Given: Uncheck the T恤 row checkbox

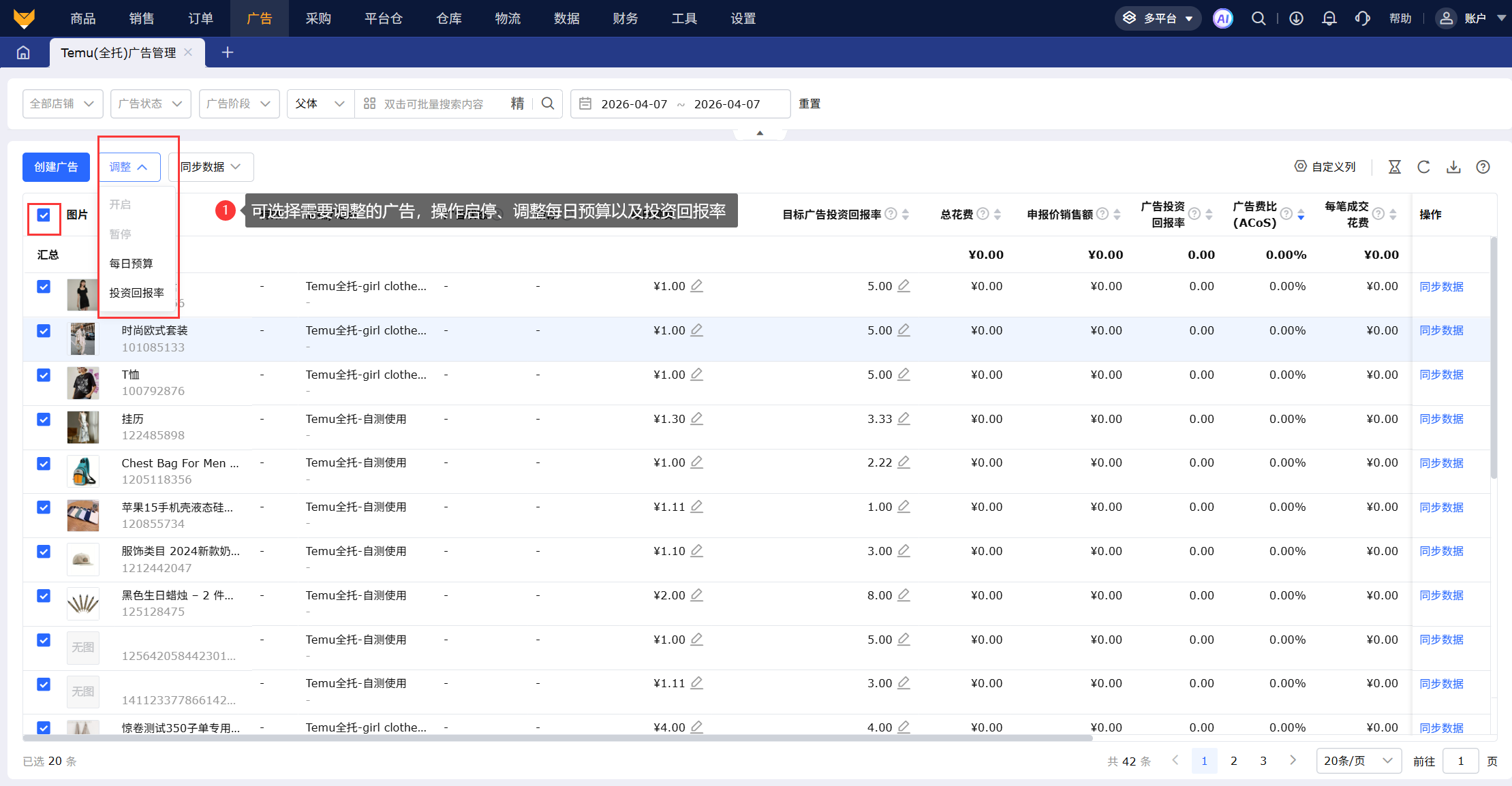Looking at the screenshot, I should coord(44,375).
